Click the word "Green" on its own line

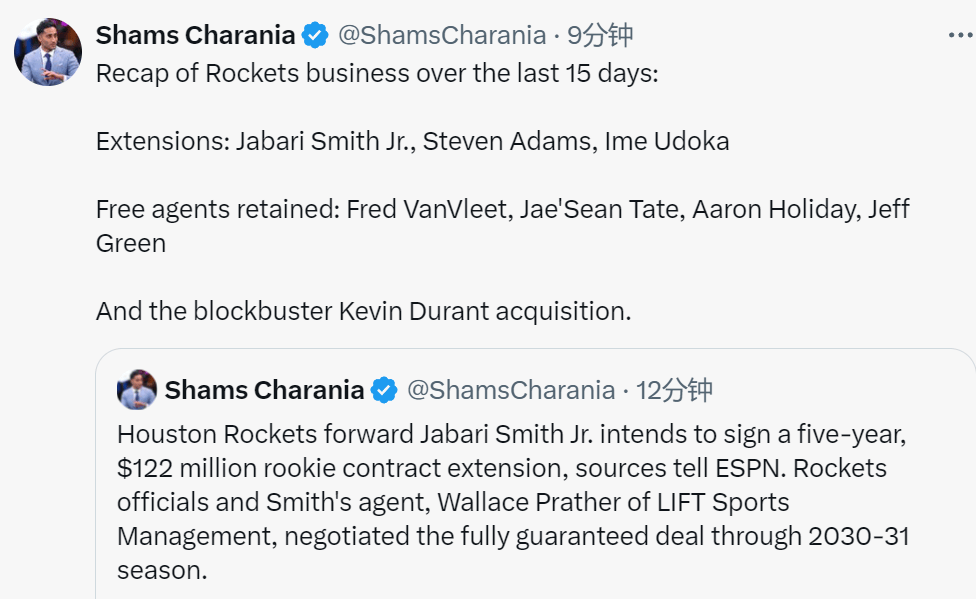[131, 243]
